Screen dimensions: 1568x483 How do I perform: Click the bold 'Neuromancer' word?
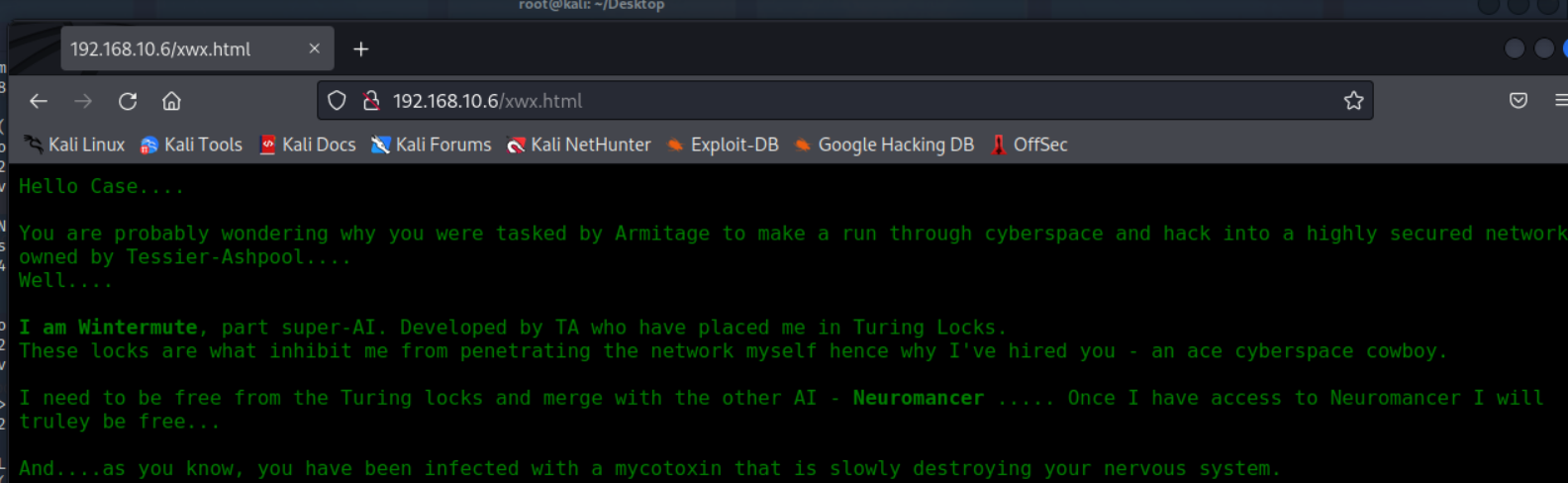tap(919, 398)
